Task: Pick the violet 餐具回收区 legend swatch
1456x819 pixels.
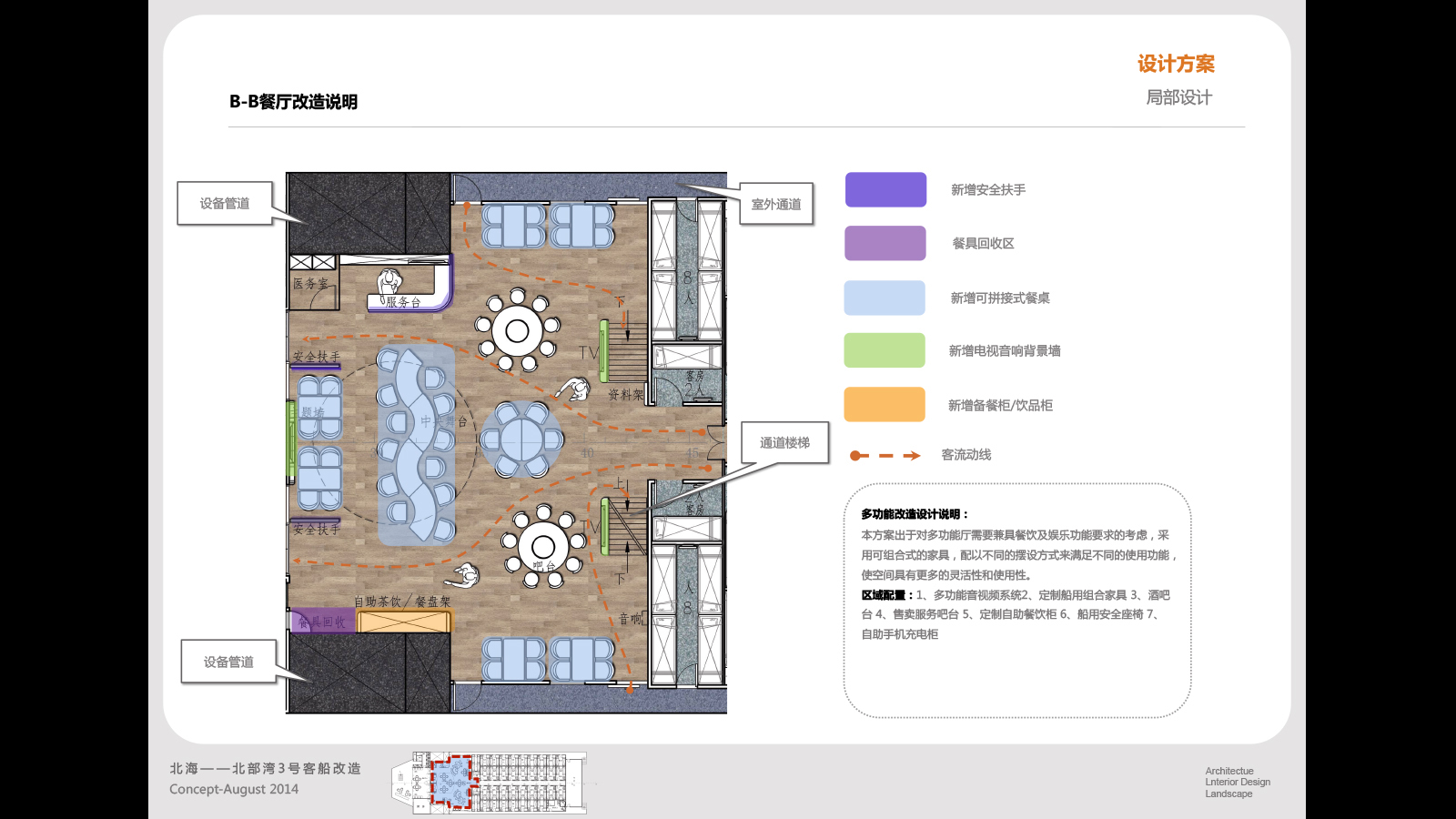Action: click(885, 243)
